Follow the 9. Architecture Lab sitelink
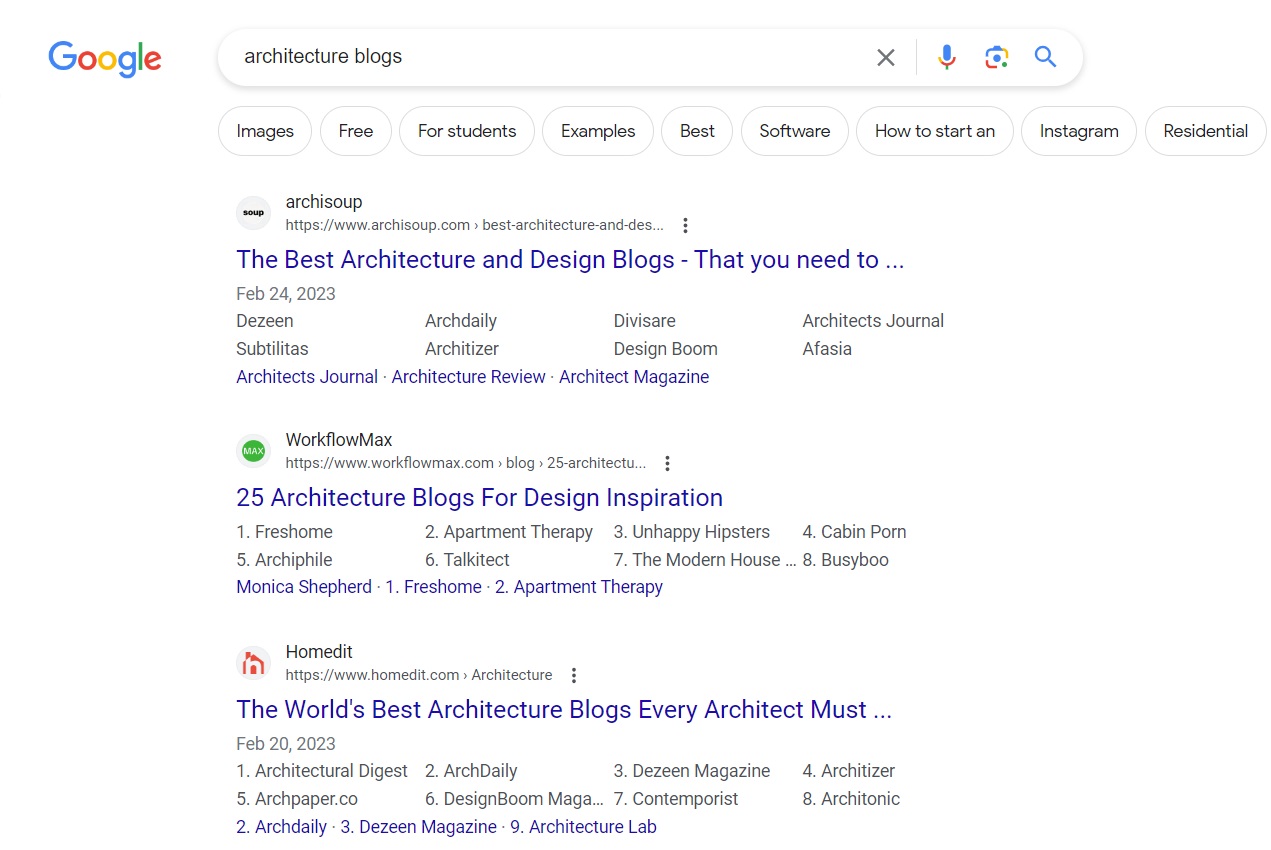 (583, 827)
